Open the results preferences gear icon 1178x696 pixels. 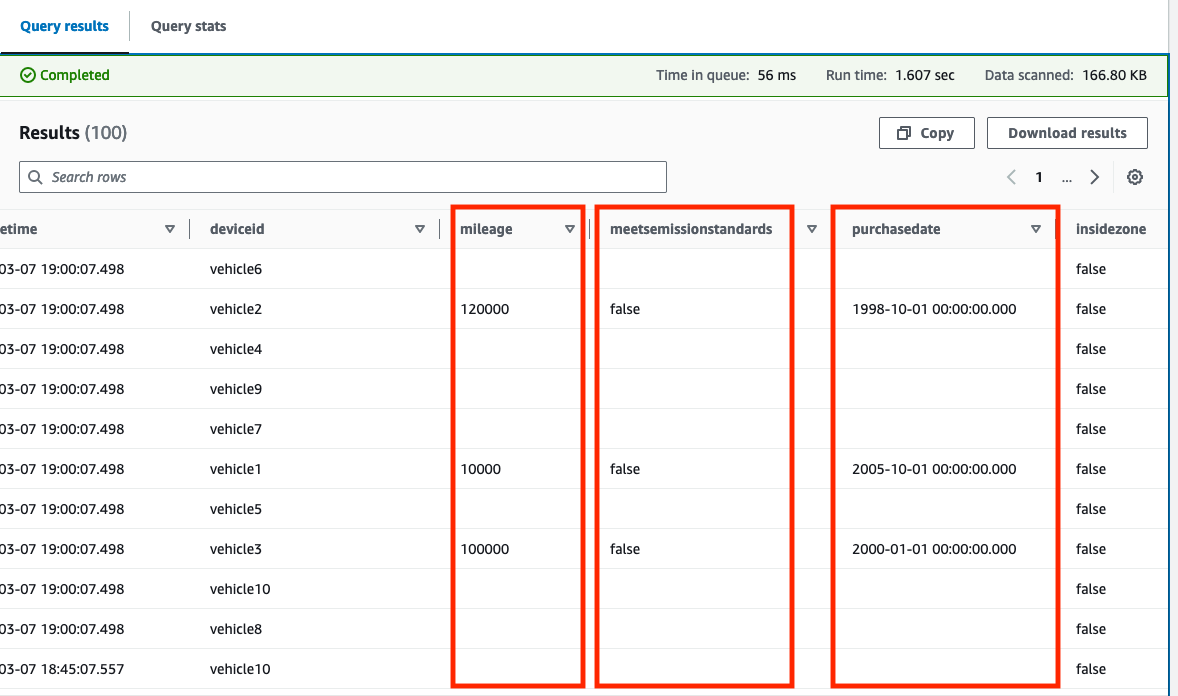click(1135, 176)
